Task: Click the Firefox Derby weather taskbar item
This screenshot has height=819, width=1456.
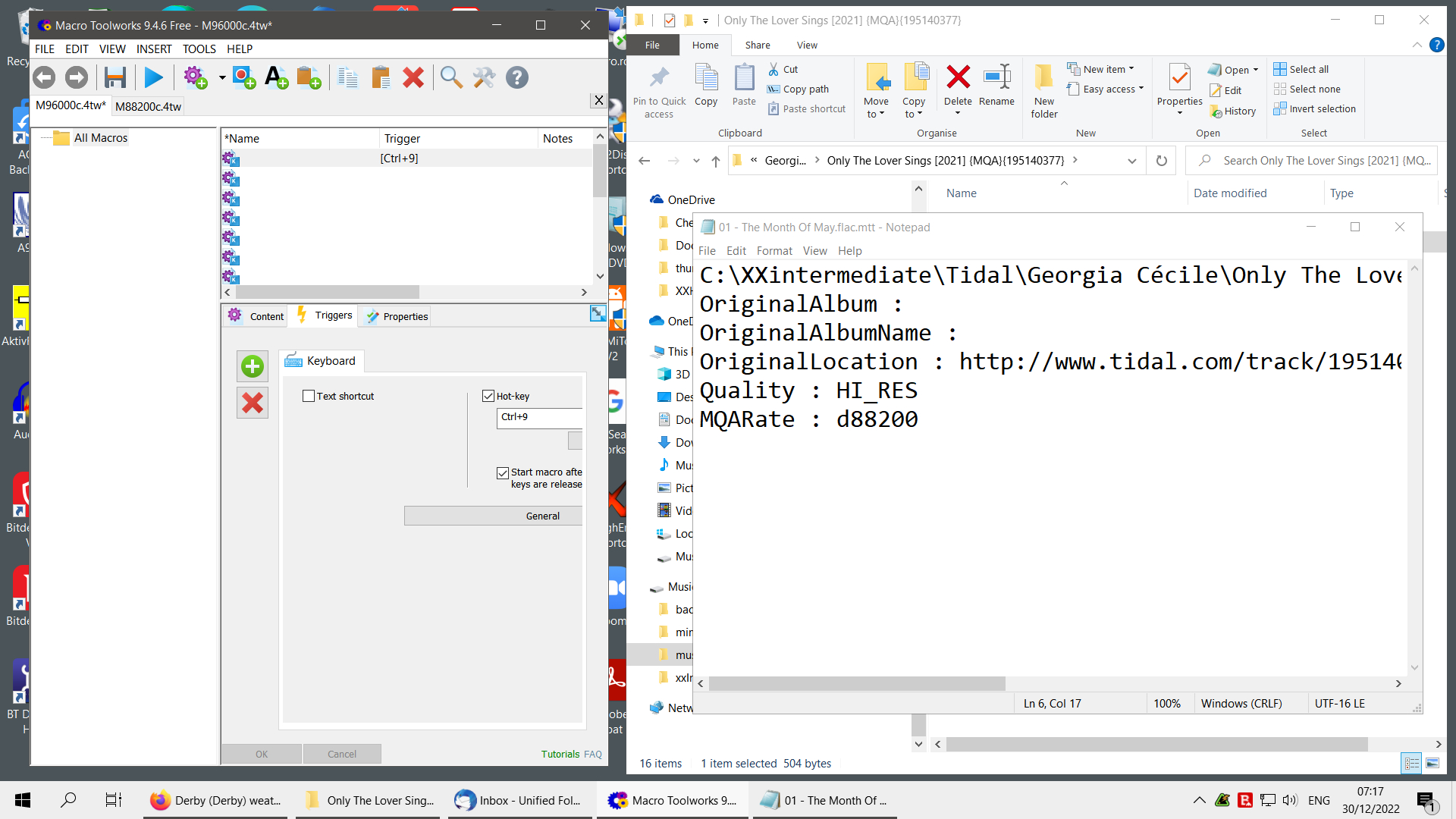Action: 216,800
